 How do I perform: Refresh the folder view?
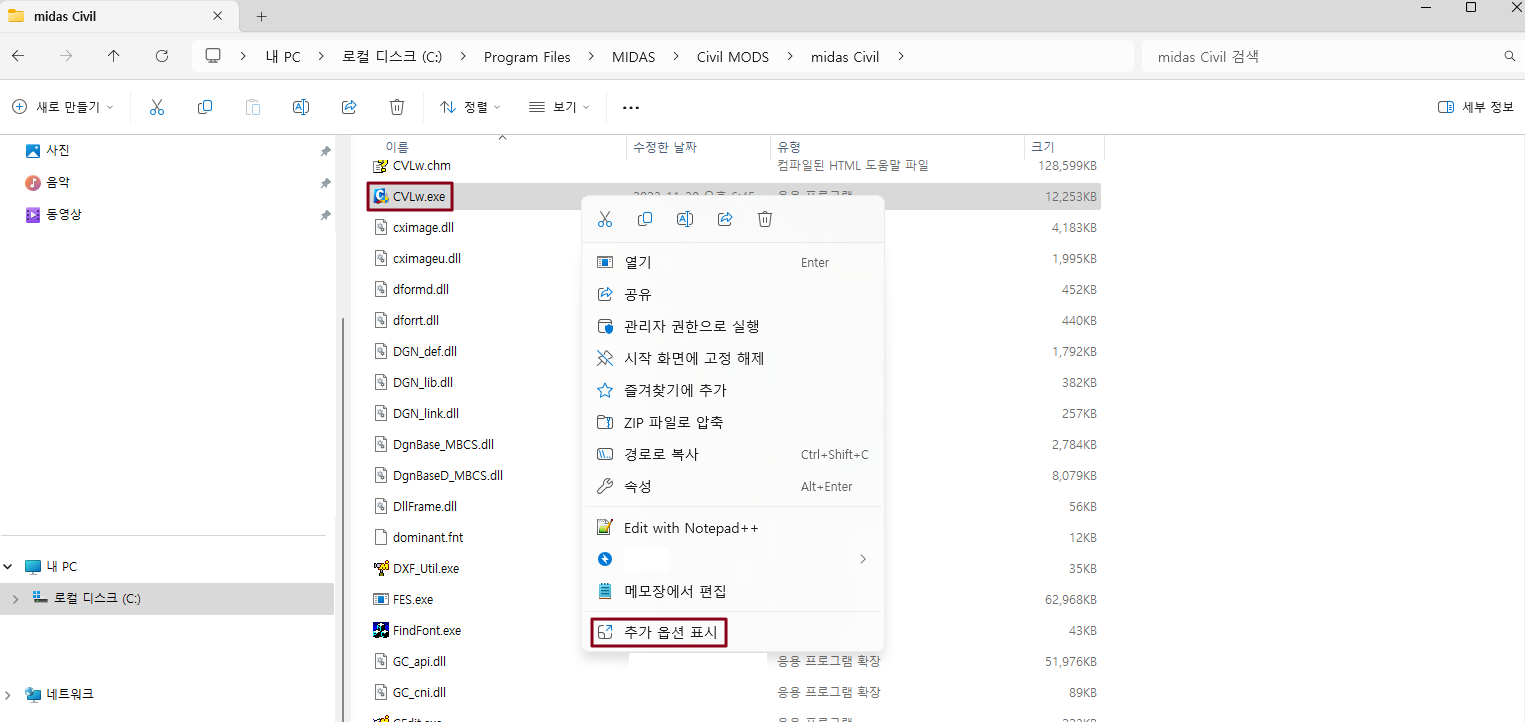pyautogui.click(x=162, y=56)
